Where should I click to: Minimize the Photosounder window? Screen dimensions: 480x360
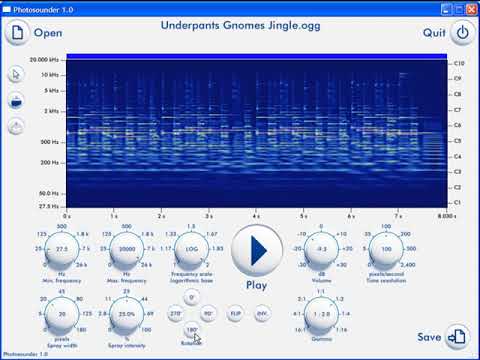tap(446, 10)
